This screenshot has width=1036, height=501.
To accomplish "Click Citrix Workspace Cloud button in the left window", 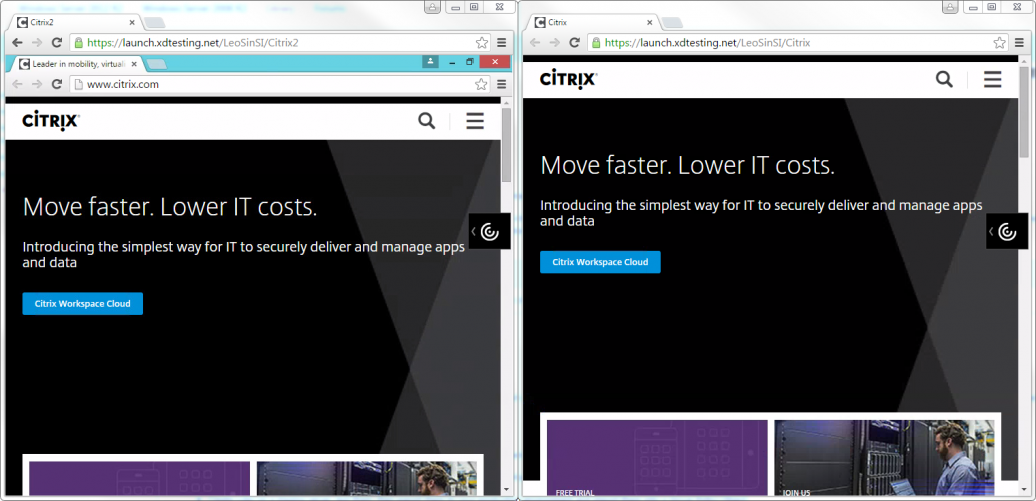I will [83, 303].
